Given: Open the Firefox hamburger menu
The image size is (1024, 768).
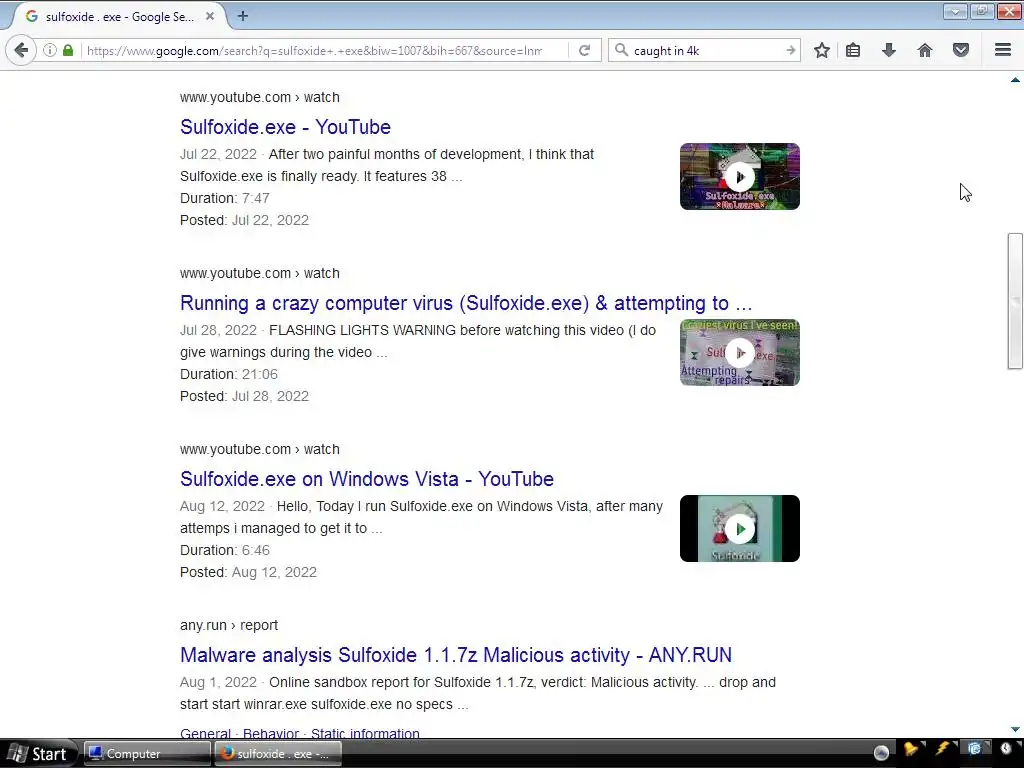Looking at the screenshot, I should click(1003, 50).
